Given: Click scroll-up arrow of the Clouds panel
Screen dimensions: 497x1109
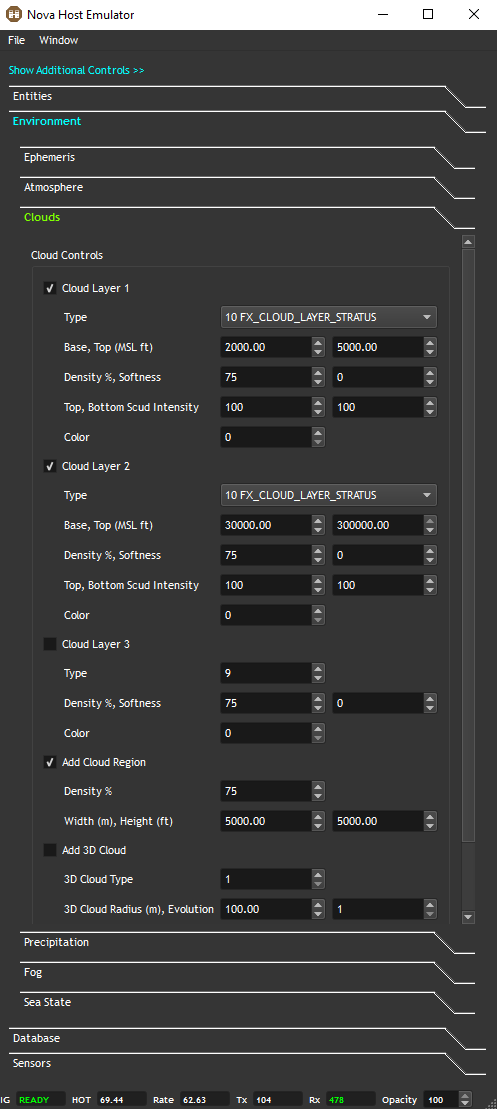Looking at the screenshot, I should pyautogui.click(x=468, y=242).
